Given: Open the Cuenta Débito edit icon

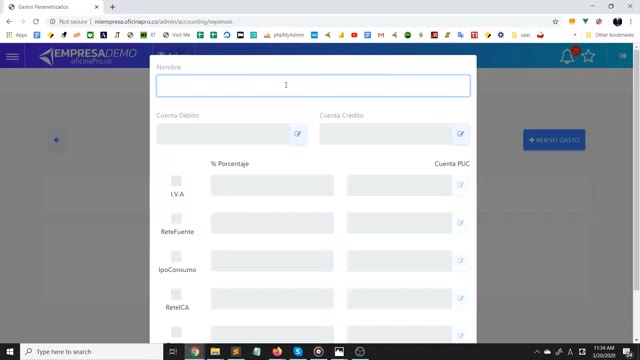Looking at the screenshot, I should coord(298,134).
